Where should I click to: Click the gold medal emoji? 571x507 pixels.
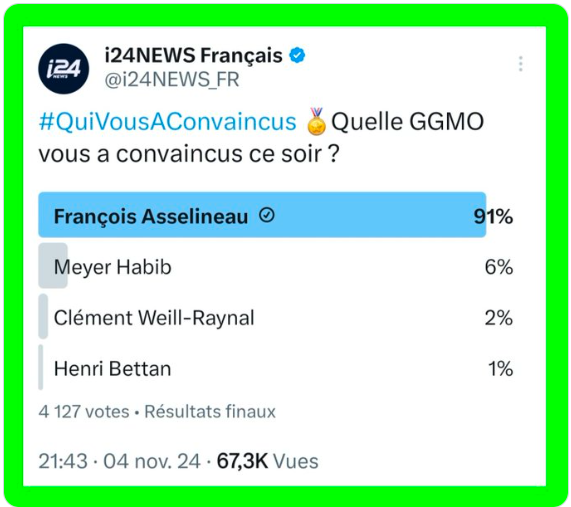click(316, 121)
